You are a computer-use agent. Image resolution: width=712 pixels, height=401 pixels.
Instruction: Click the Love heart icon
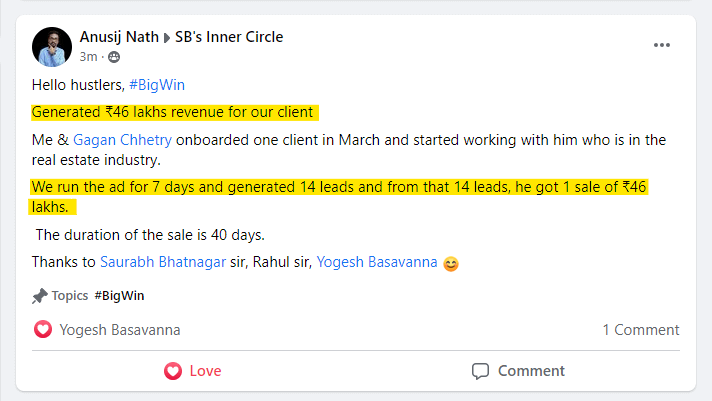click(173, 371)
